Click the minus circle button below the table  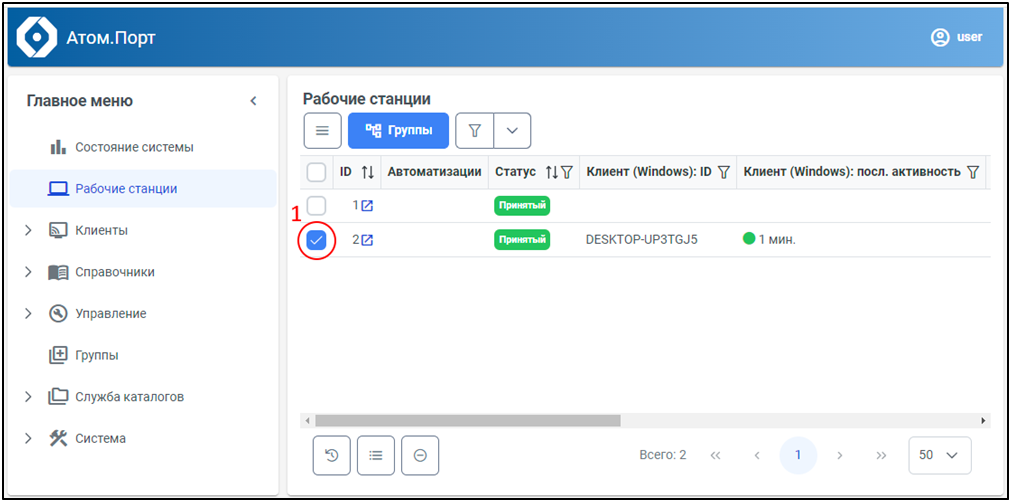[420, 455]
